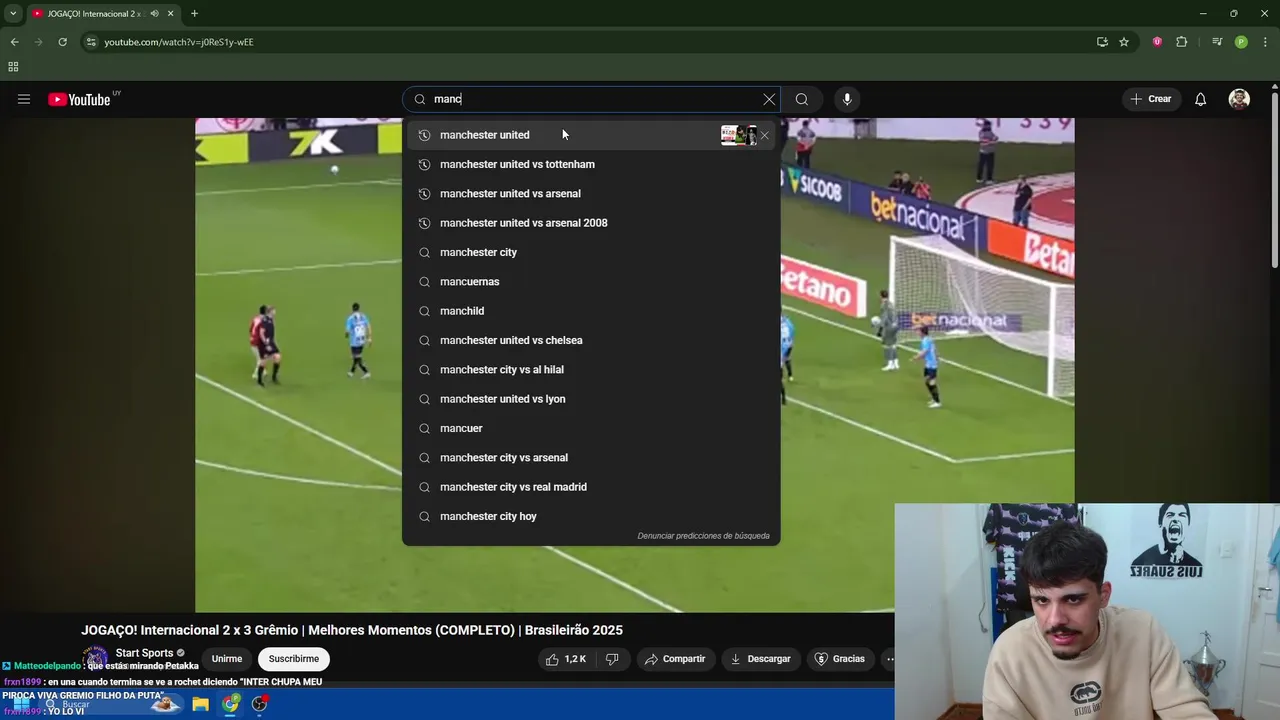Select suggestion 'manchester city'
Image resolution: width=1280 pixels, height=720 pixels.
click(x=591, y=252)
